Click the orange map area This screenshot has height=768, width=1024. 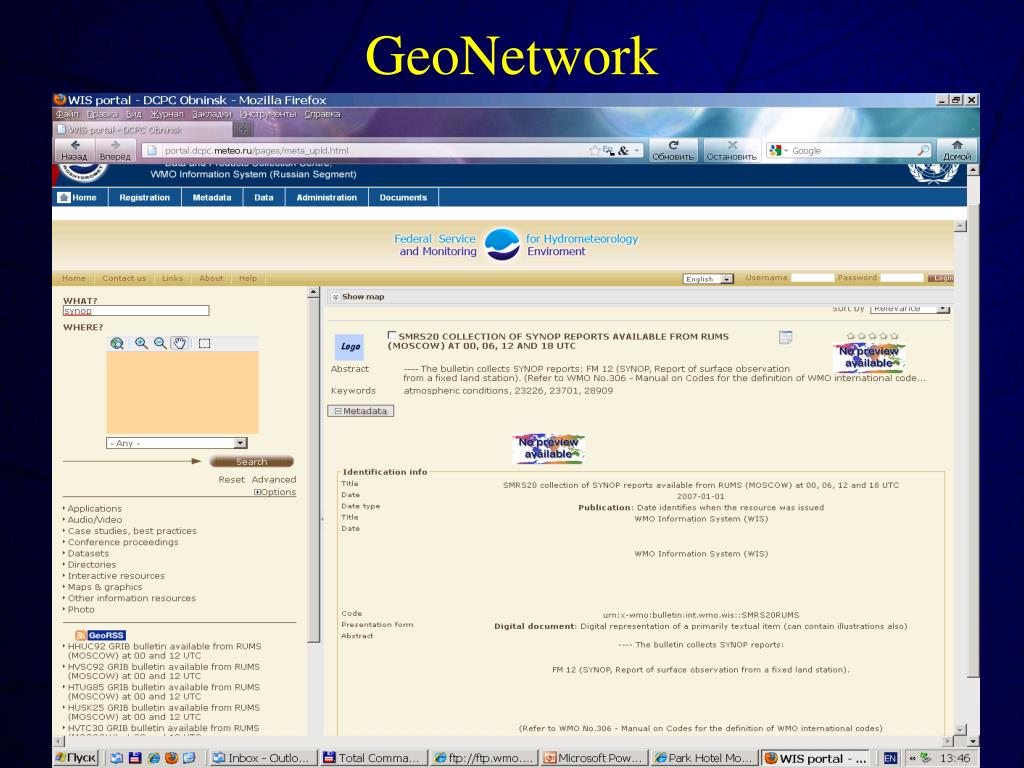click(182, 392)
